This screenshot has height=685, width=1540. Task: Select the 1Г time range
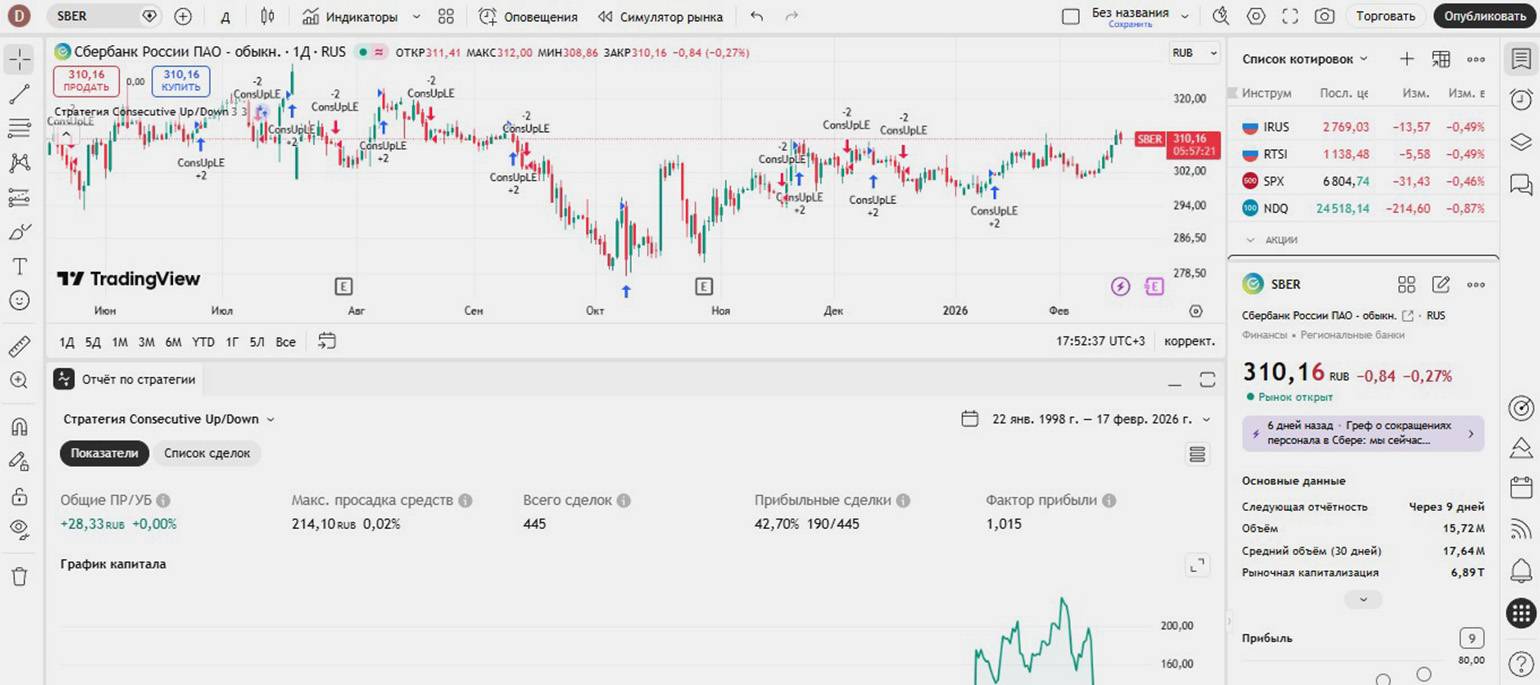232,342
